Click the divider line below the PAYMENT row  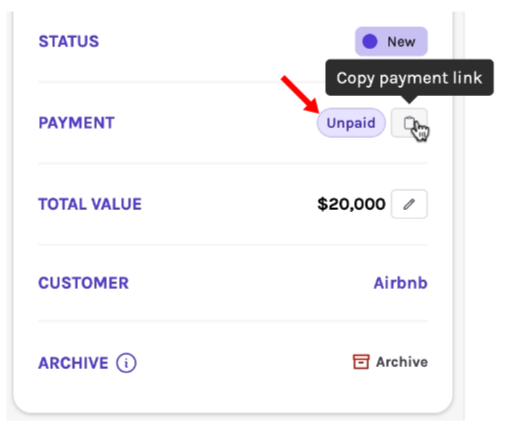[233, 163]
